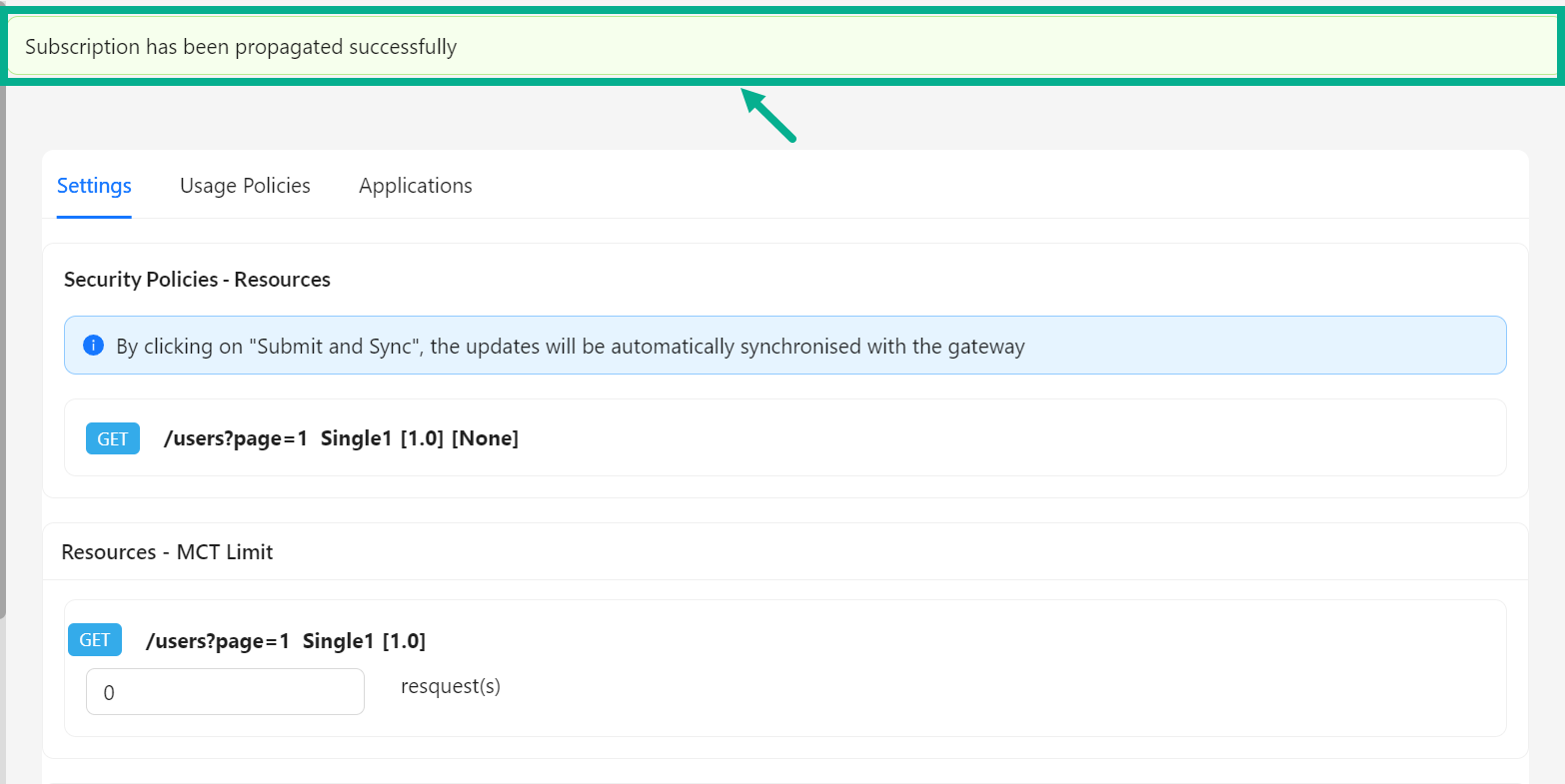Click the GET badge under Security Policies
This screenshot has height=784, width=1565.
coord(113,438)
